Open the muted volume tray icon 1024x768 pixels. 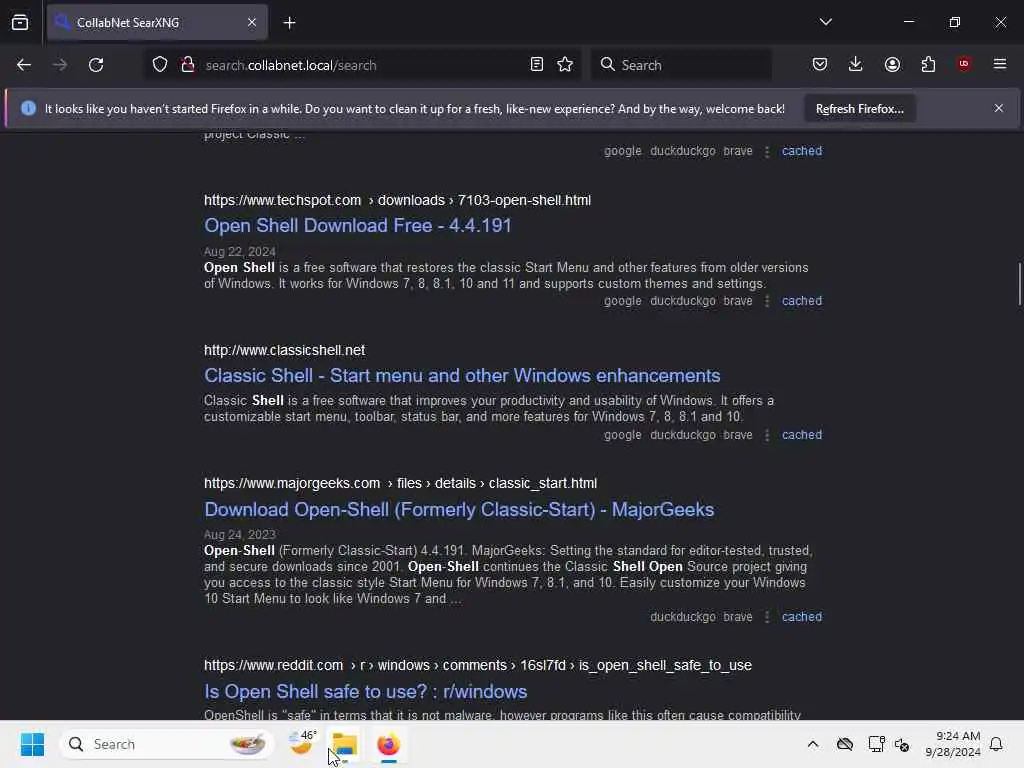[902, 744]
